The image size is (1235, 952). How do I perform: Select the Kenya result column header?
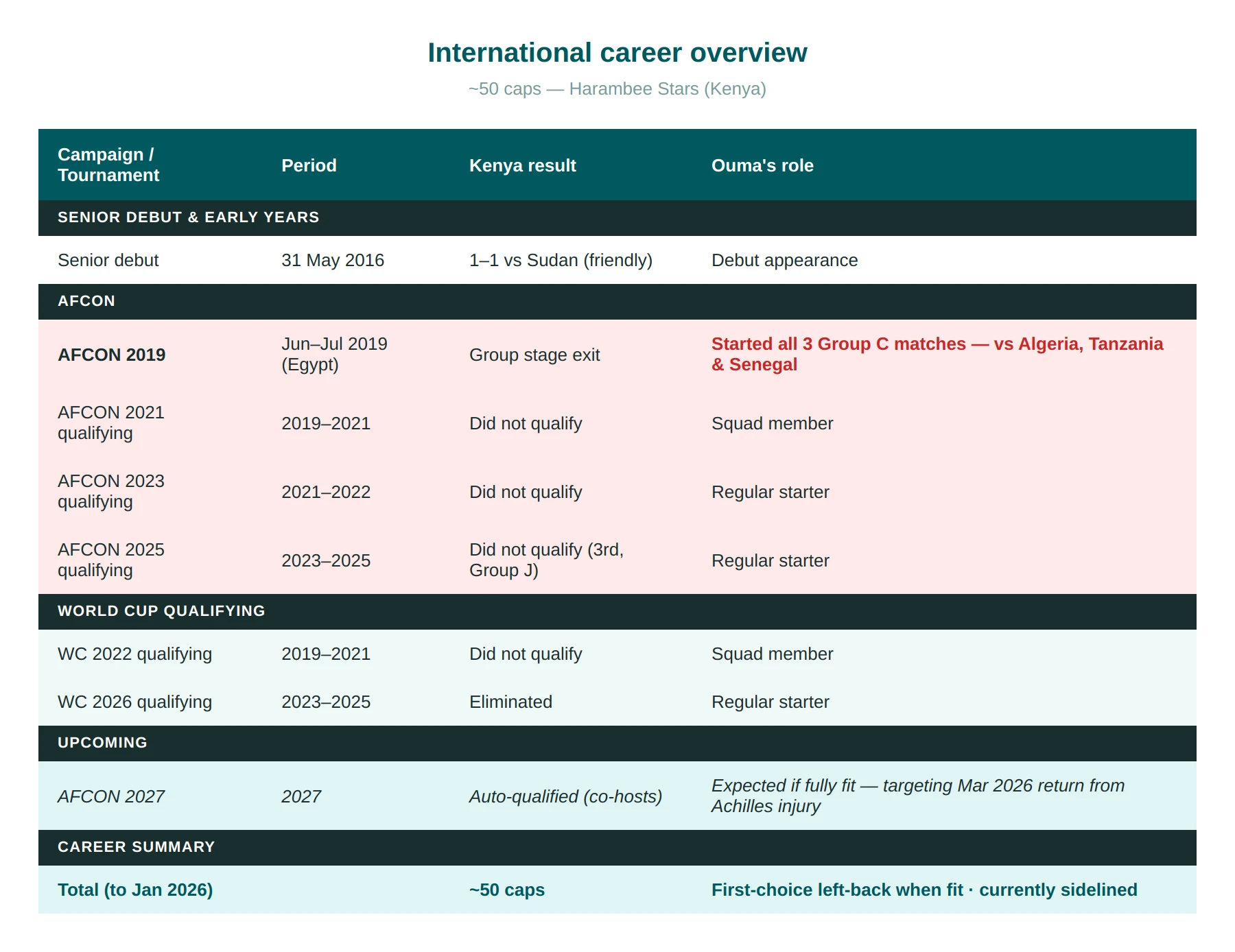[x=522, y=165]
